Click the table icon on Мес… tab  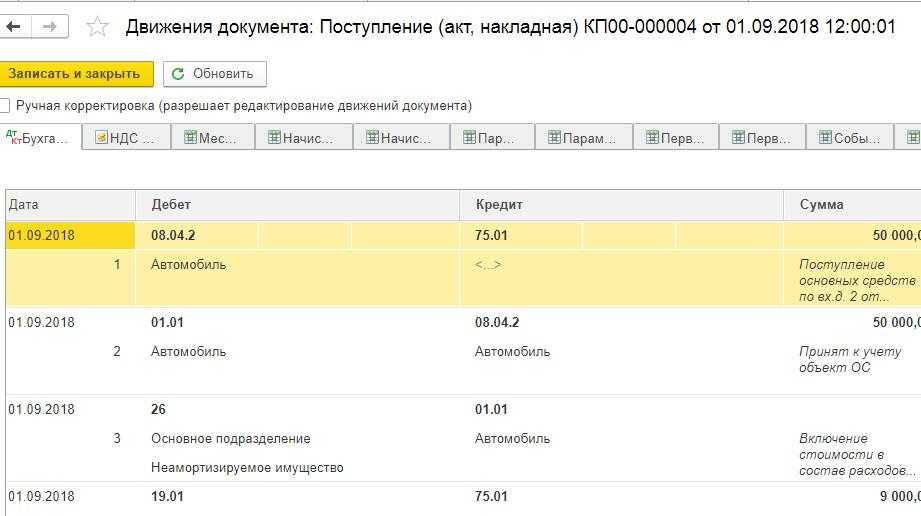tap(190, 138)
